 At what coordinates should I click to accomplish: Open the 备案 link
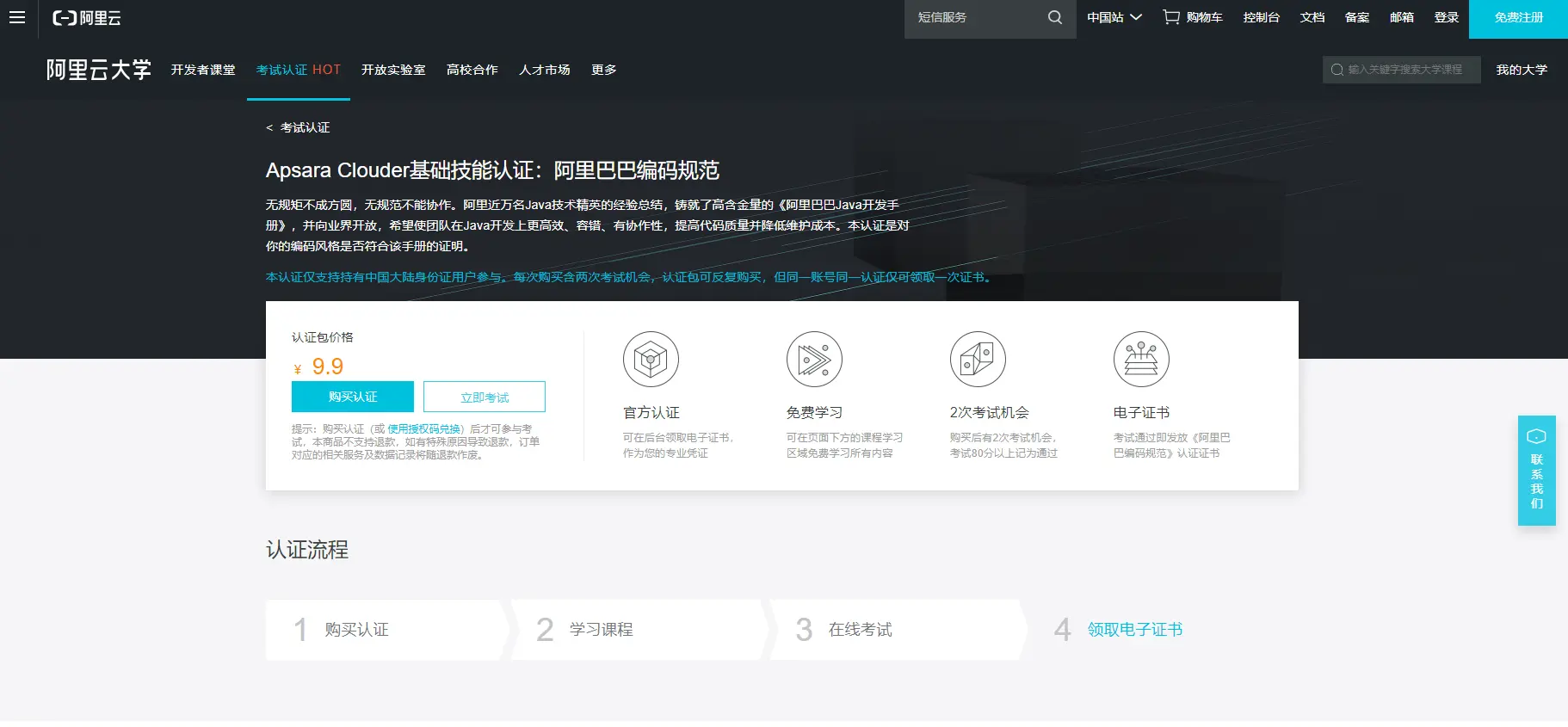point(1357,17)
